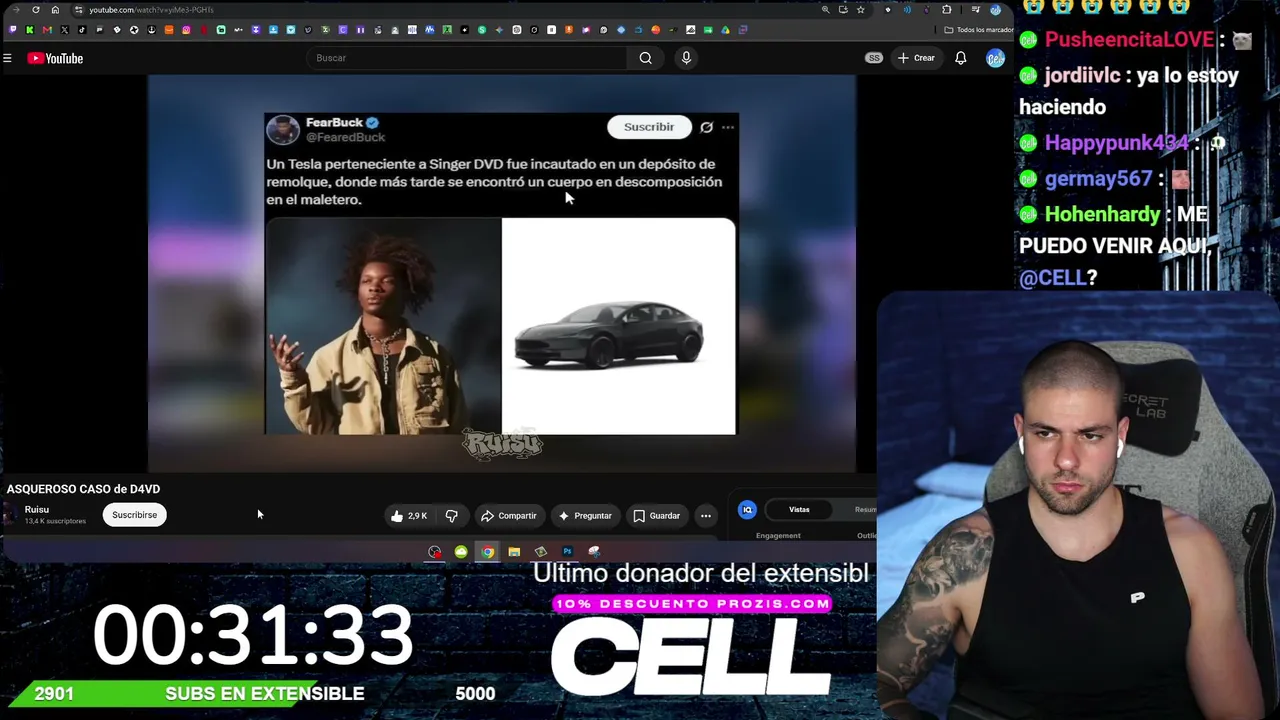Switch to Chrome in the taskbar
The image size is (1280, 720).
click(487, 552)
